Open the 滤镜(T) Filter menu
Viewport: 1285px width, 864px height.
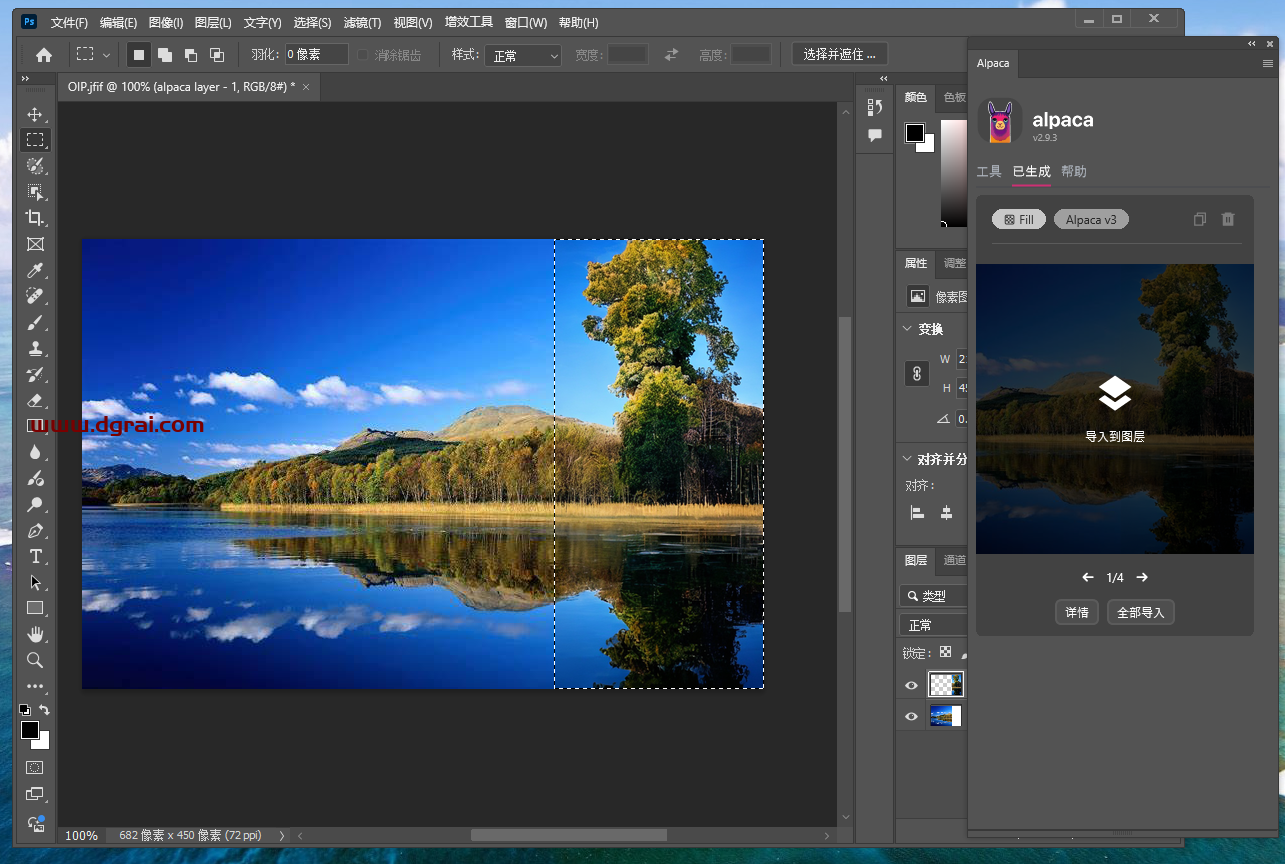click(x=362, y=22)
